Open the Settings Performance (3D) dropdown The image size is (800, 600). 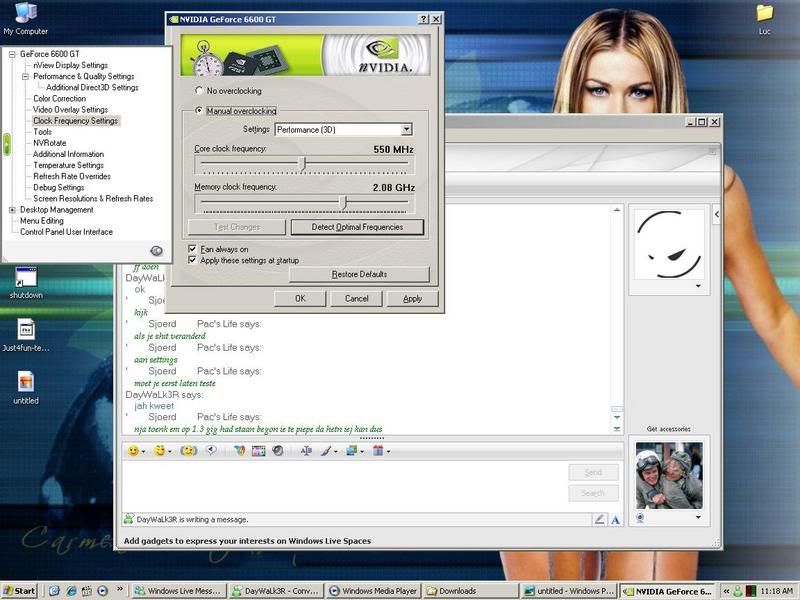pos(407,129)
